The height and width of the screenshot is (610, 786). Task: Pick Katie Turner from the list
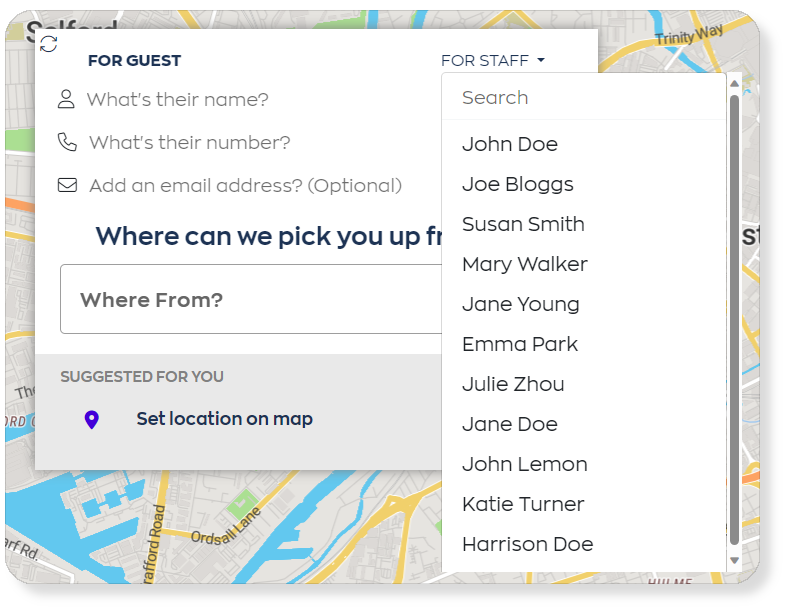[523, 504]
